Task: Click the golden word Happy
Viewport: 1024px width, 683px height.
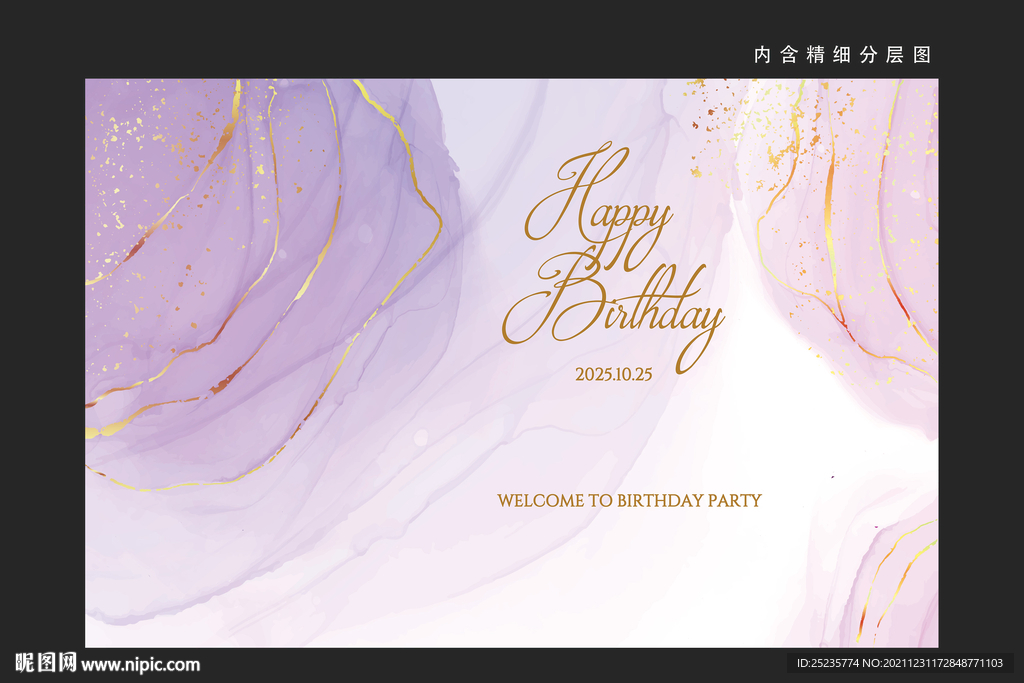Action: 598,206
